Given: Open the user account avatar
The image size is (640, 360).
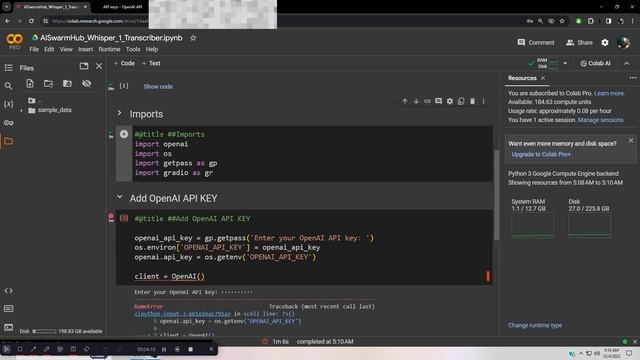Looking at the screenshot, I should pyautogui.click(x=623, y=42).
